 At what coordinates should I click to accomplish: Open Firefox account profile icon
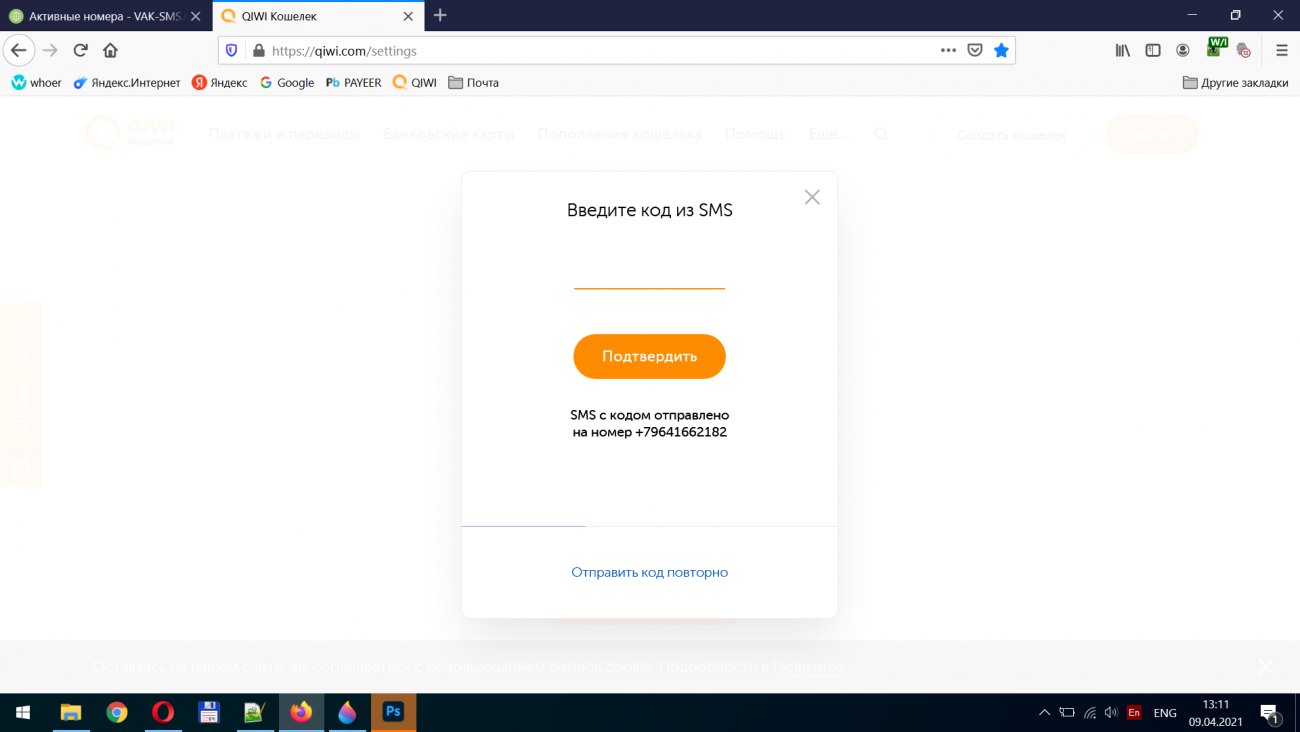(1183, 50)
